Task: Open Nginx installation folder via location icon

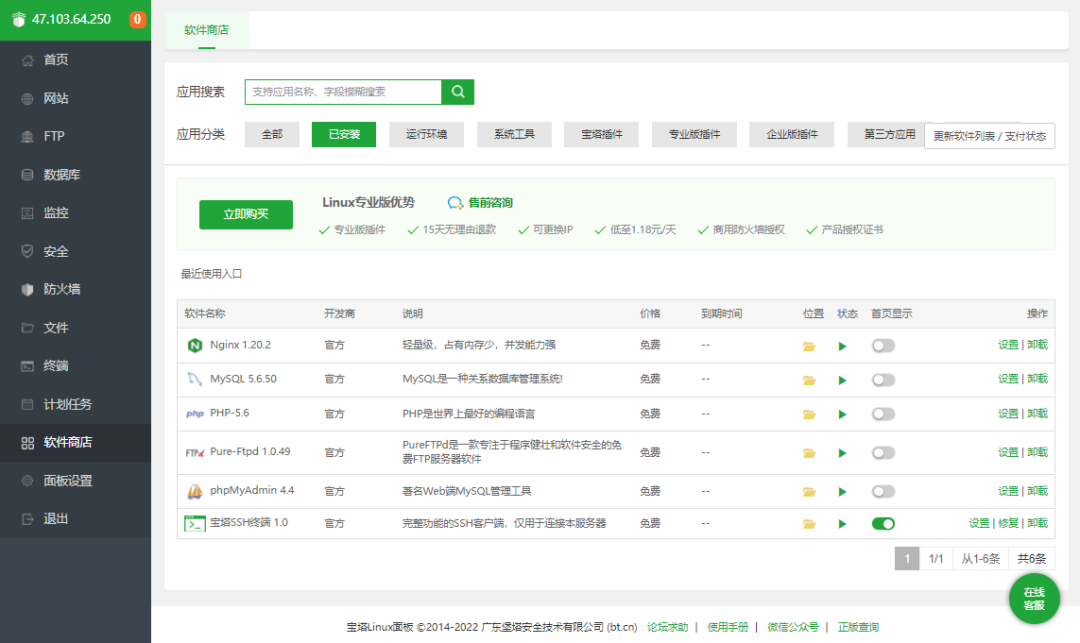Action: coord(809,345)
